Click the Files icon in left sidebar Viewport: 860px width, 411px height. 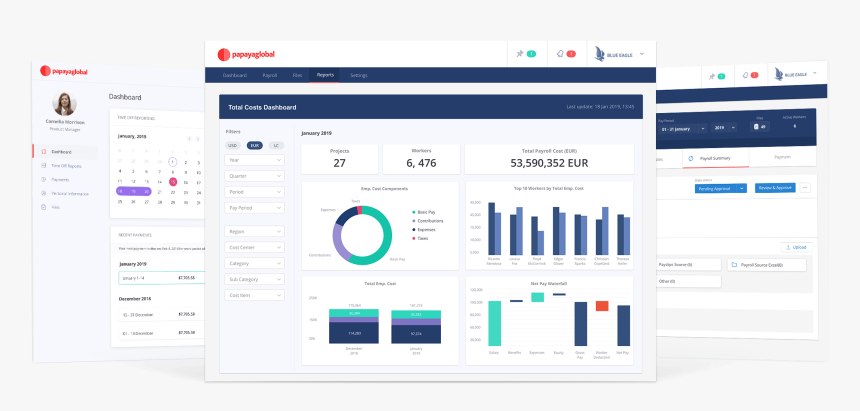click(42, 207)
